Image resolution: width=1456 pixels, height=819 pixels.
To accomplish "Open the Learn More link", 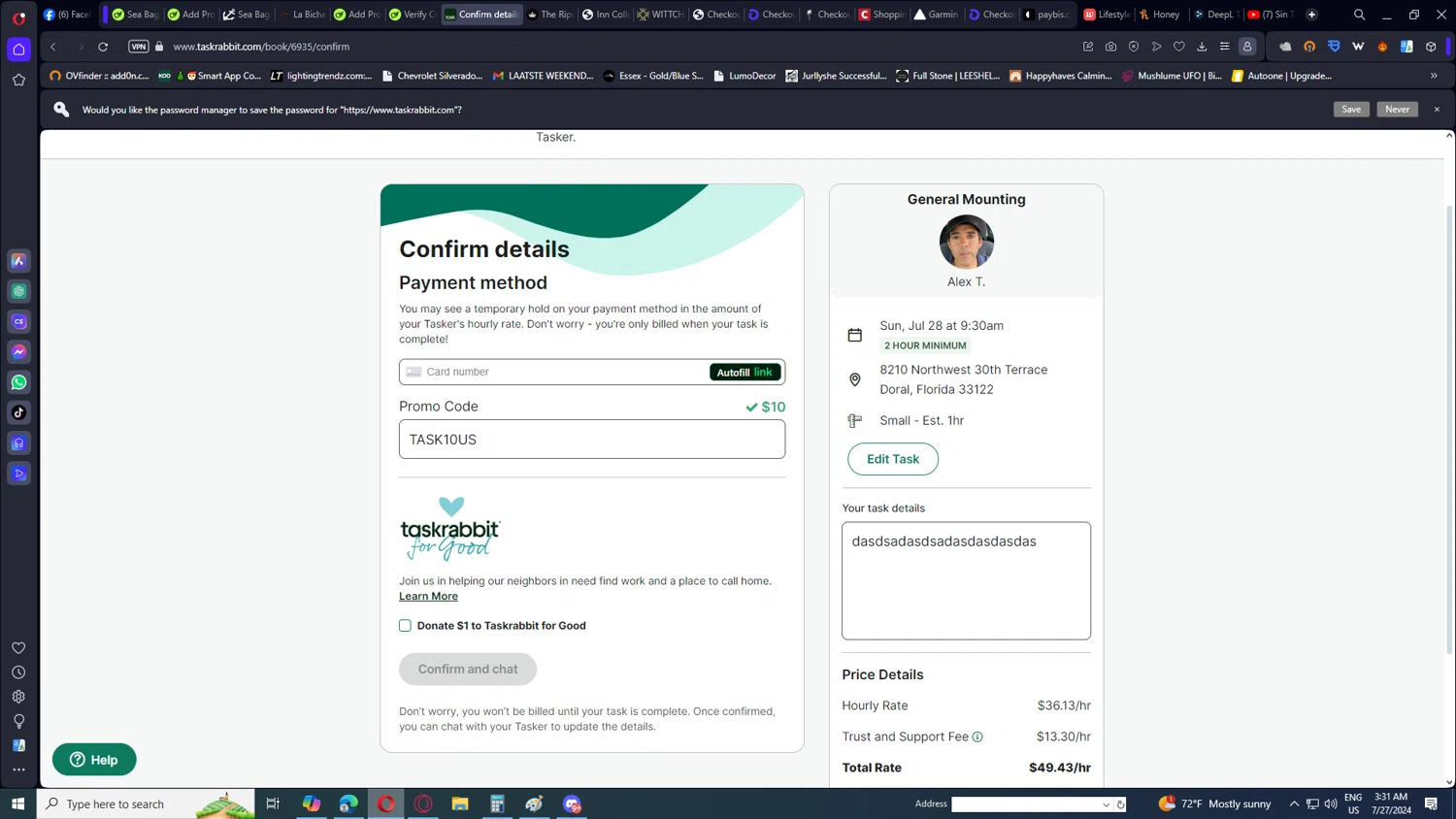I will coord(428,596).
